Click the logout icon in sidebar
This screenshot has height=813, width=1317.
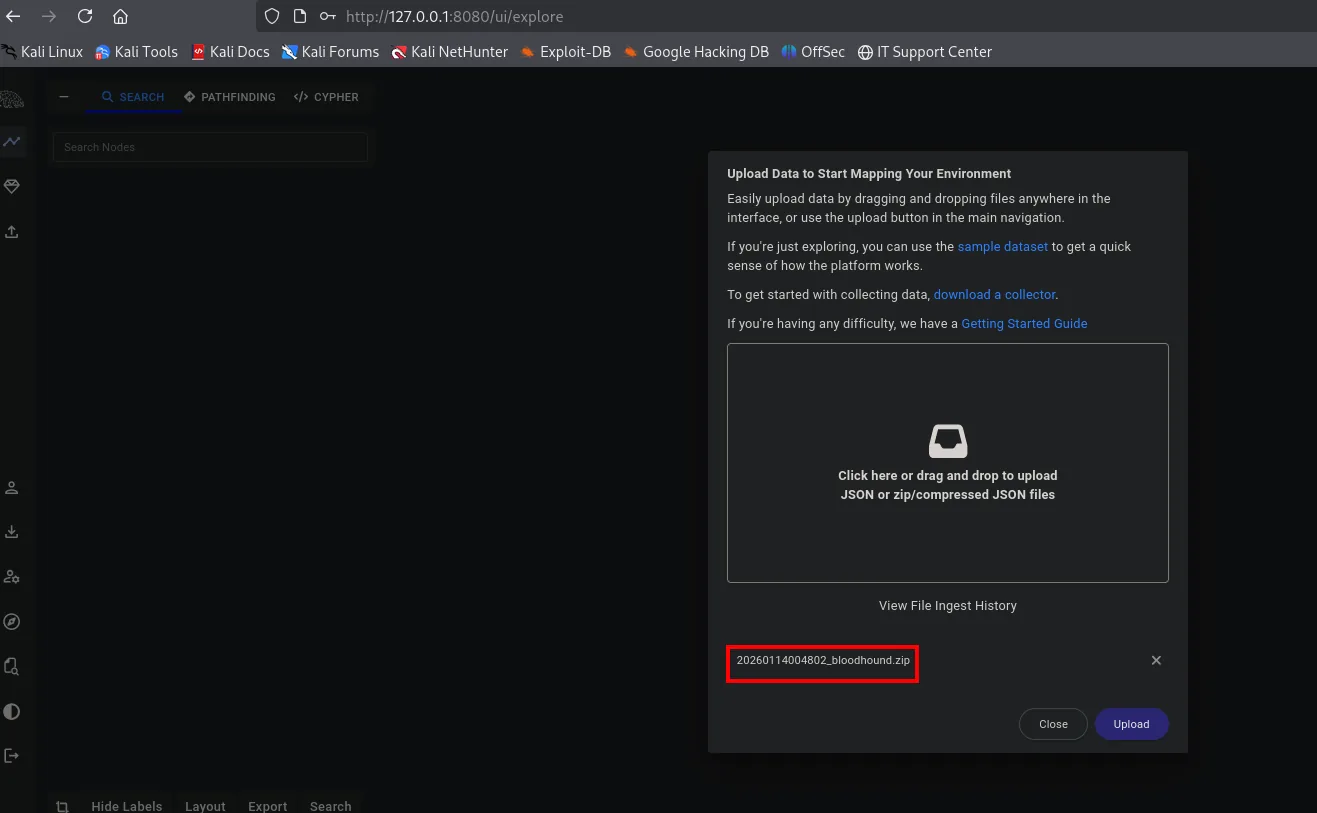pyautogui.click(x=12, y=756)
